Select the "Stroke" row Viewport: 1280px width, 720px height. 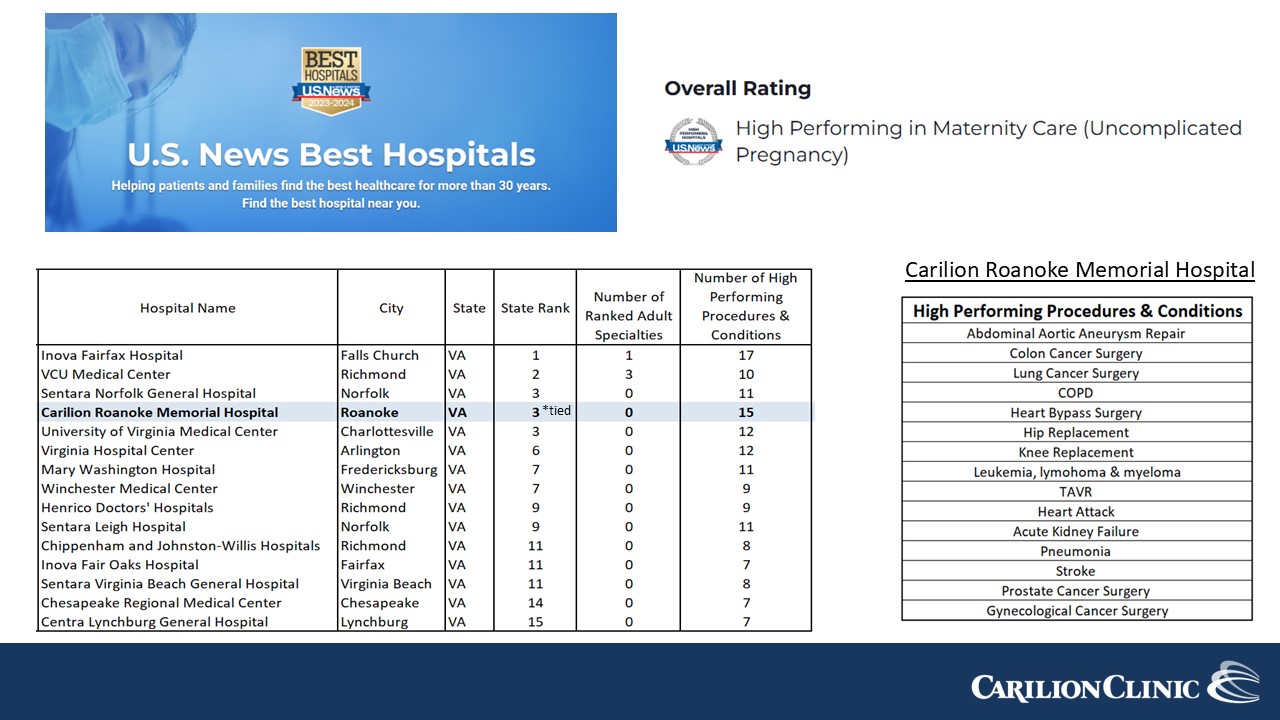click(x=1077, y=571)
